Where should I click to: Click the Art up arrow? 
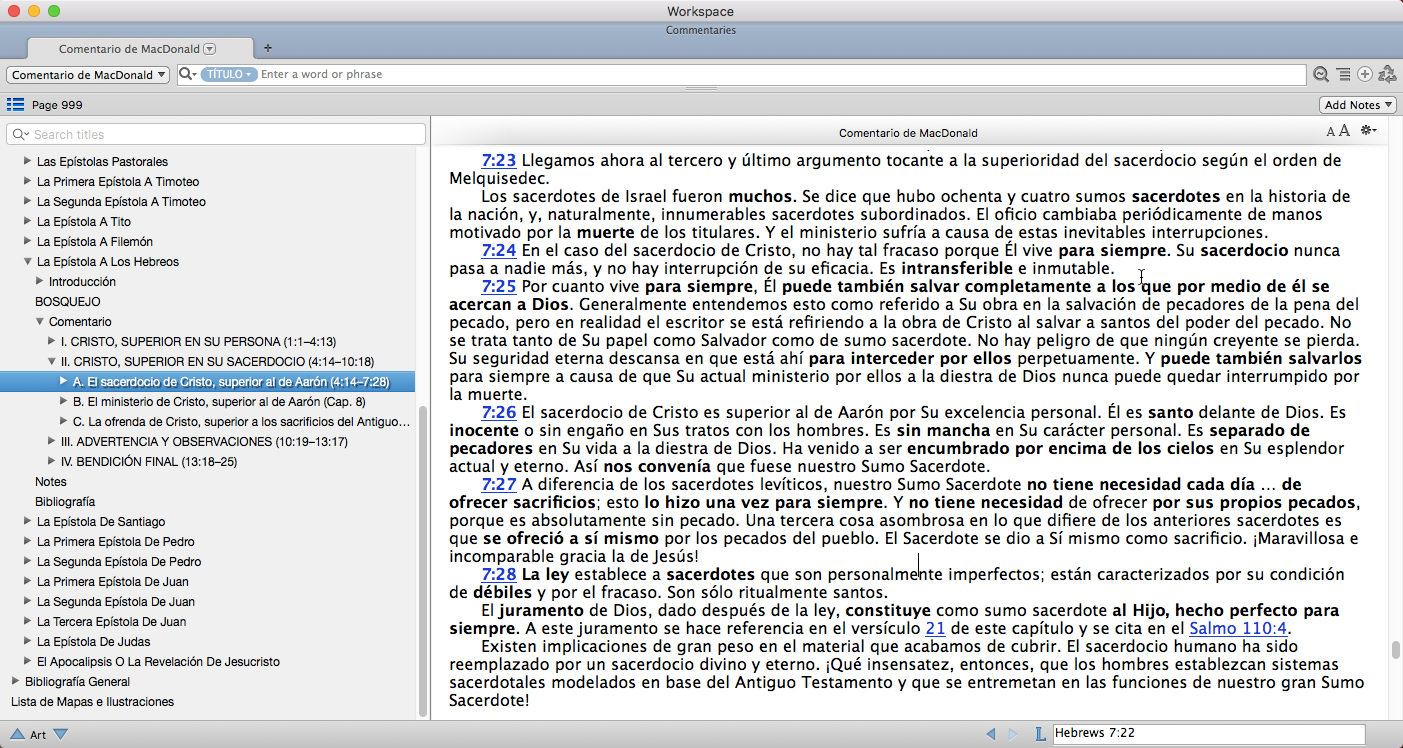pyautogui.click(x=17, y=734)
